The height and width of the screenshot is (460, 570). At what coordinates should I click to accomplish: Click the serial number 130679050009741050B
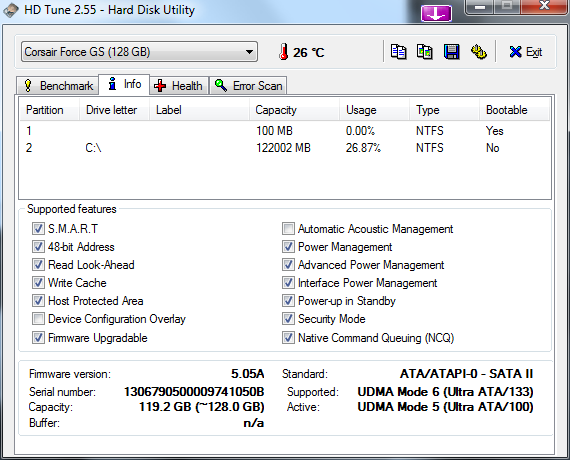point(194,392)
